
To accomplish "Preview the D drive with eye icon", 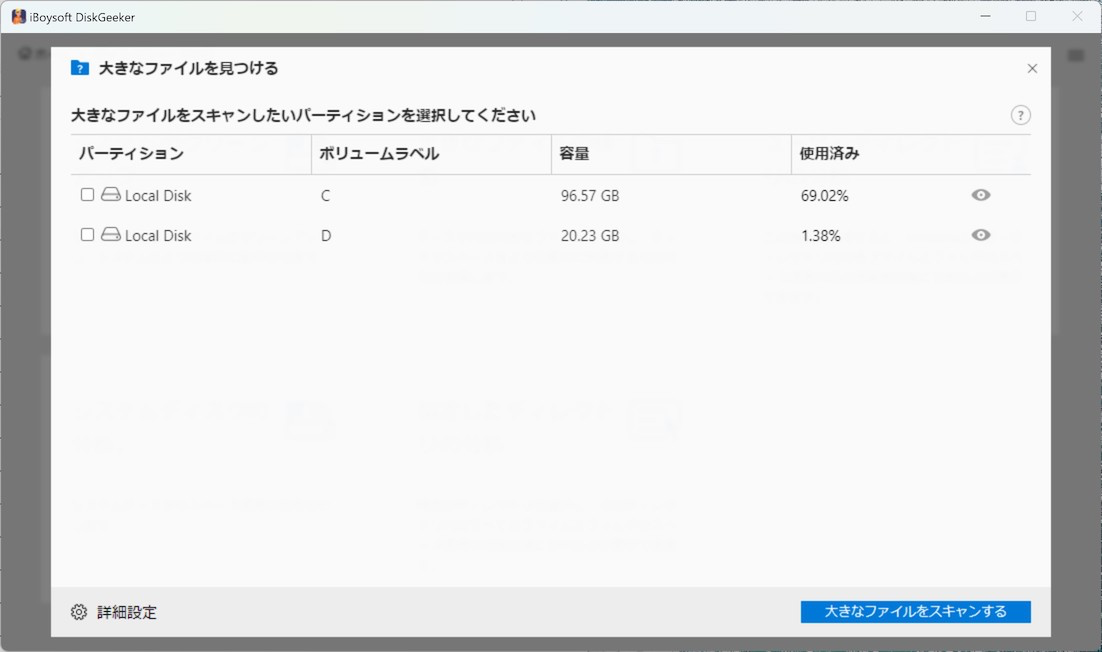I will [981, 235].
